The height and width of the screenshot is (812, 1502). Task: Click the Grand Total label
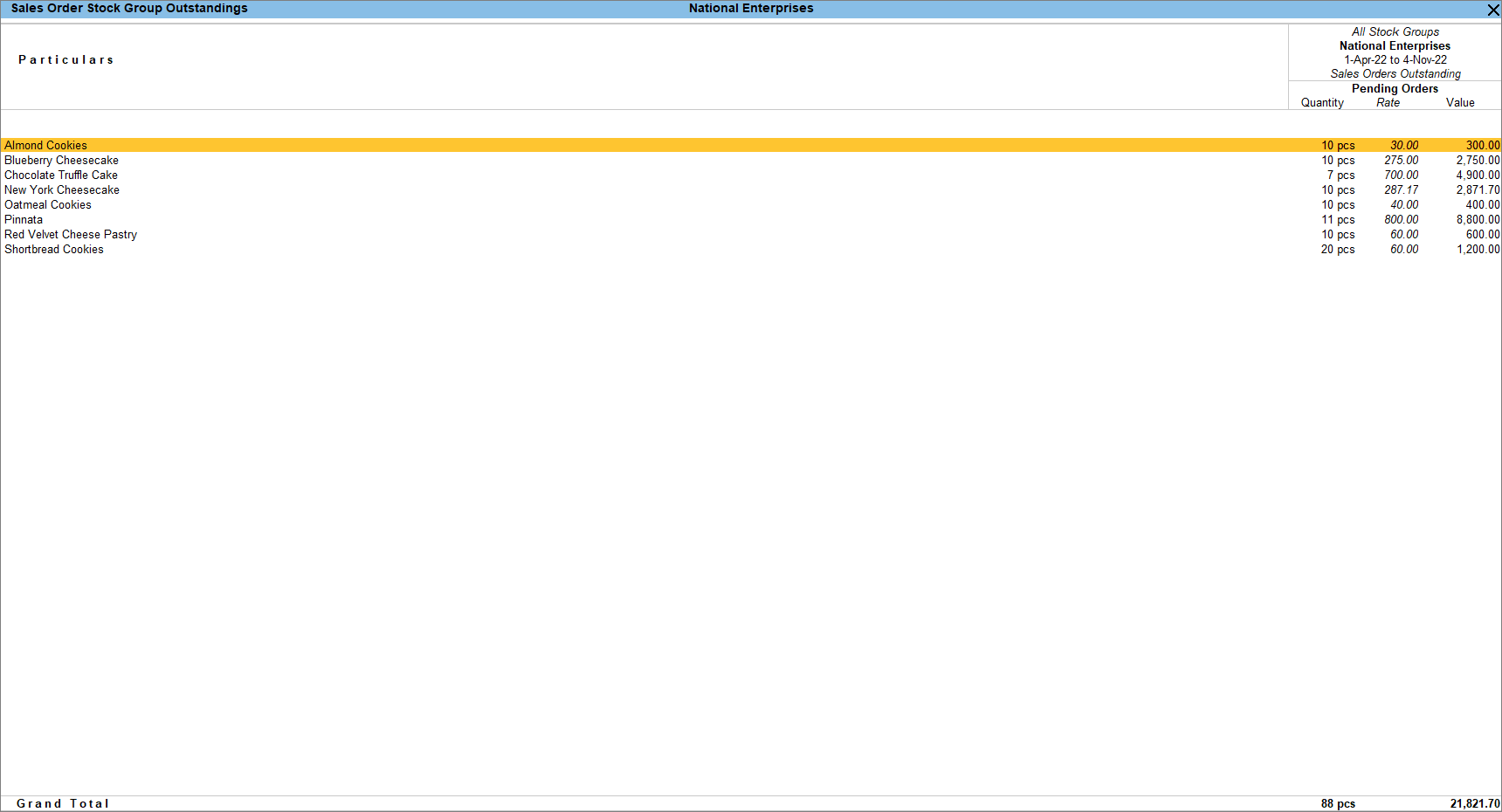coord(63,804)
